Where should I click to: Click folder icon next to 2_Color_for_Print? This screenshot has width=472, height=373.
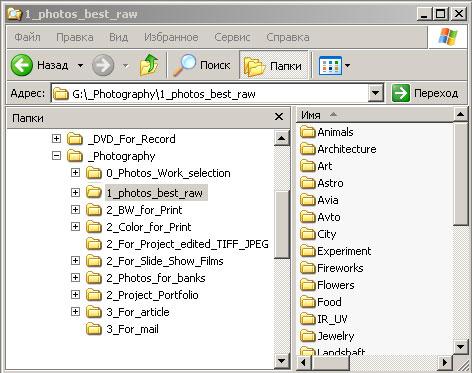94,226
